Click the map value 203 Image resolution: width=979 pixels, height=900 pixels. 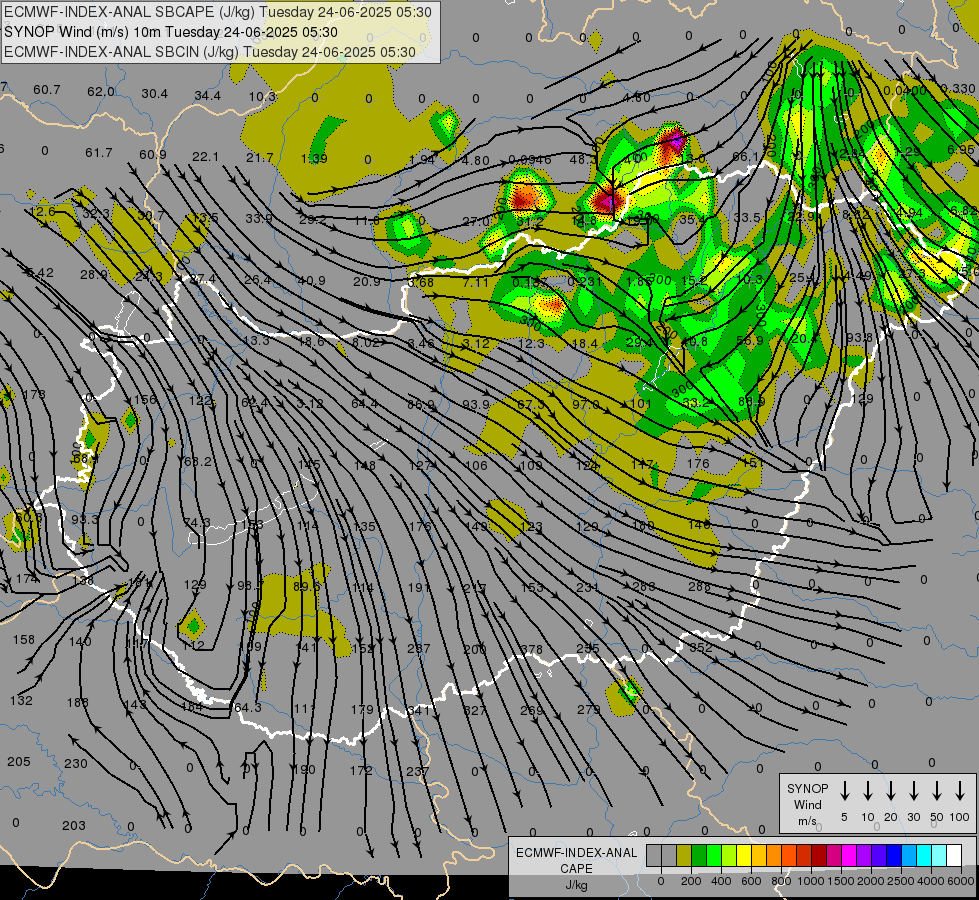point(74,825)
